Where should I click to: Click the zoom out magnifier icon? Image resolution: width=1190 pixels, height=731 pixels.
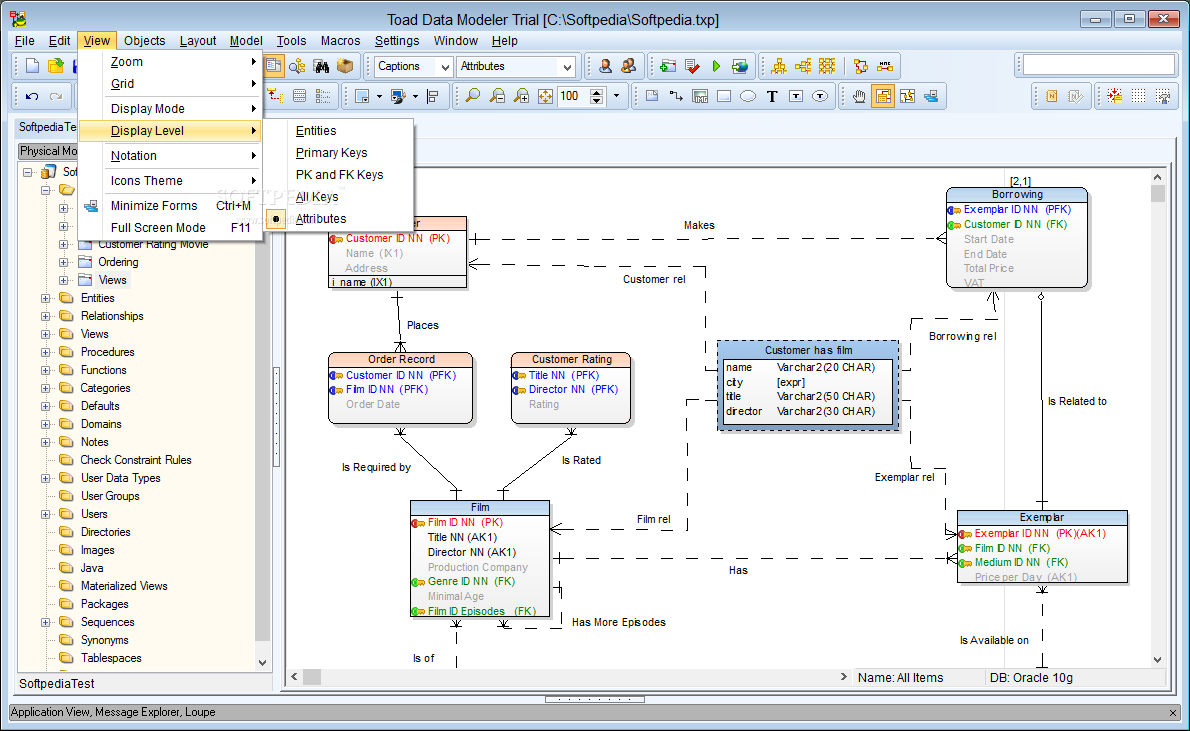pyautogui.click(x=497, y=96)
